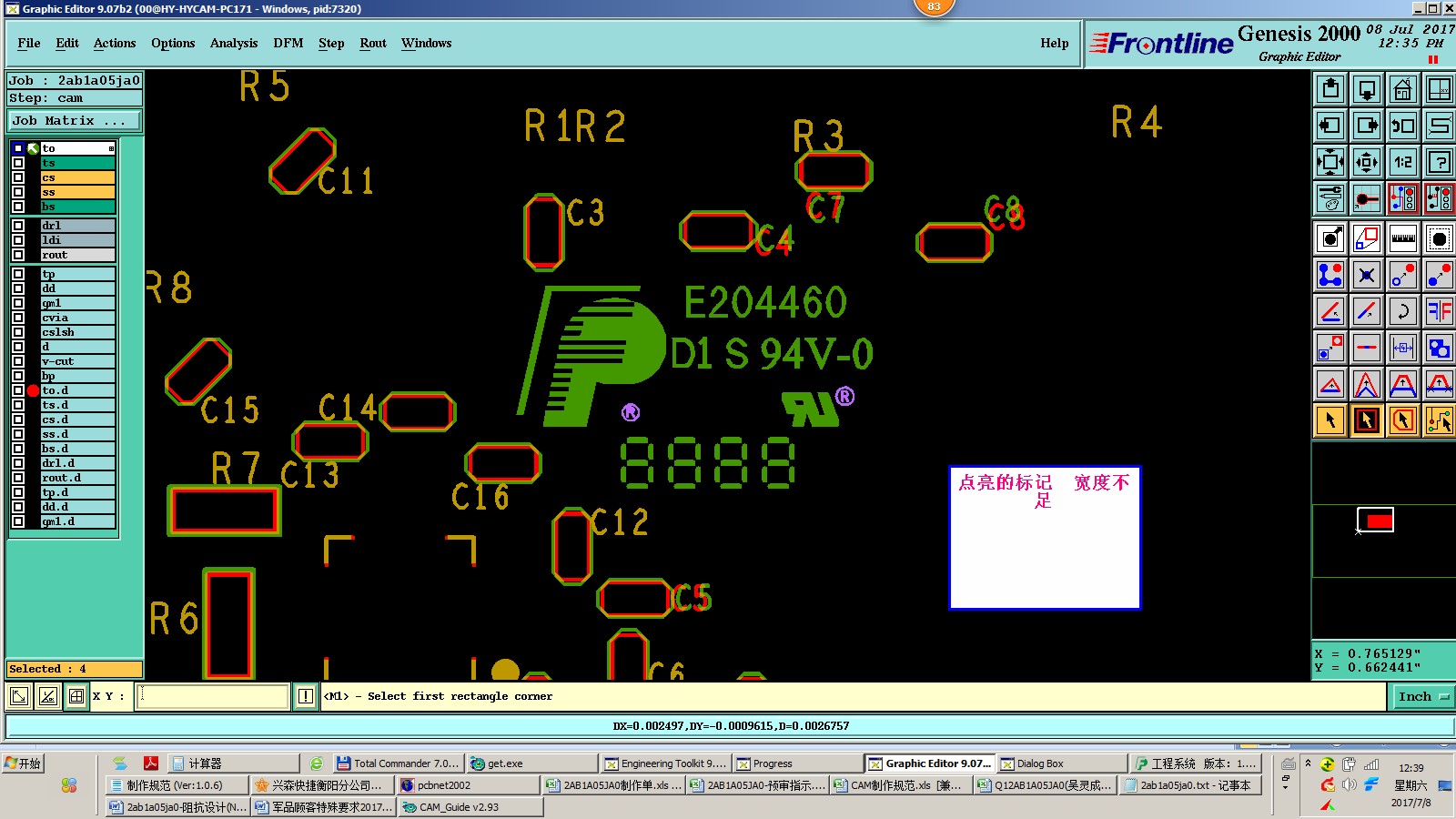The width and height of the screenshot is (1456, 819).
Task: Open the Inch units dropdown
Action: click(1423, 696)
